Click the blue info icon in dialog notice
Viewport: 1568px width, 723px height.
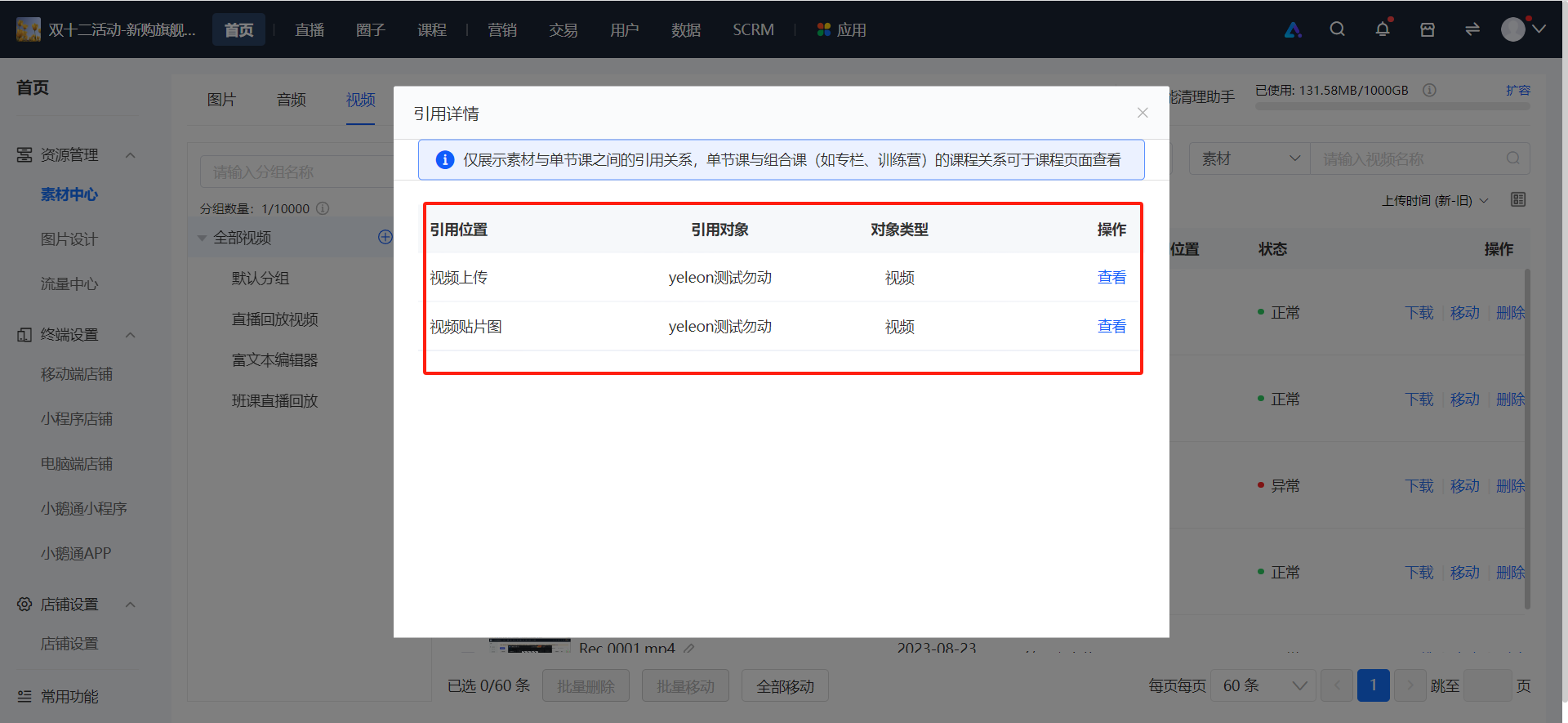click(x=445, y=160)
